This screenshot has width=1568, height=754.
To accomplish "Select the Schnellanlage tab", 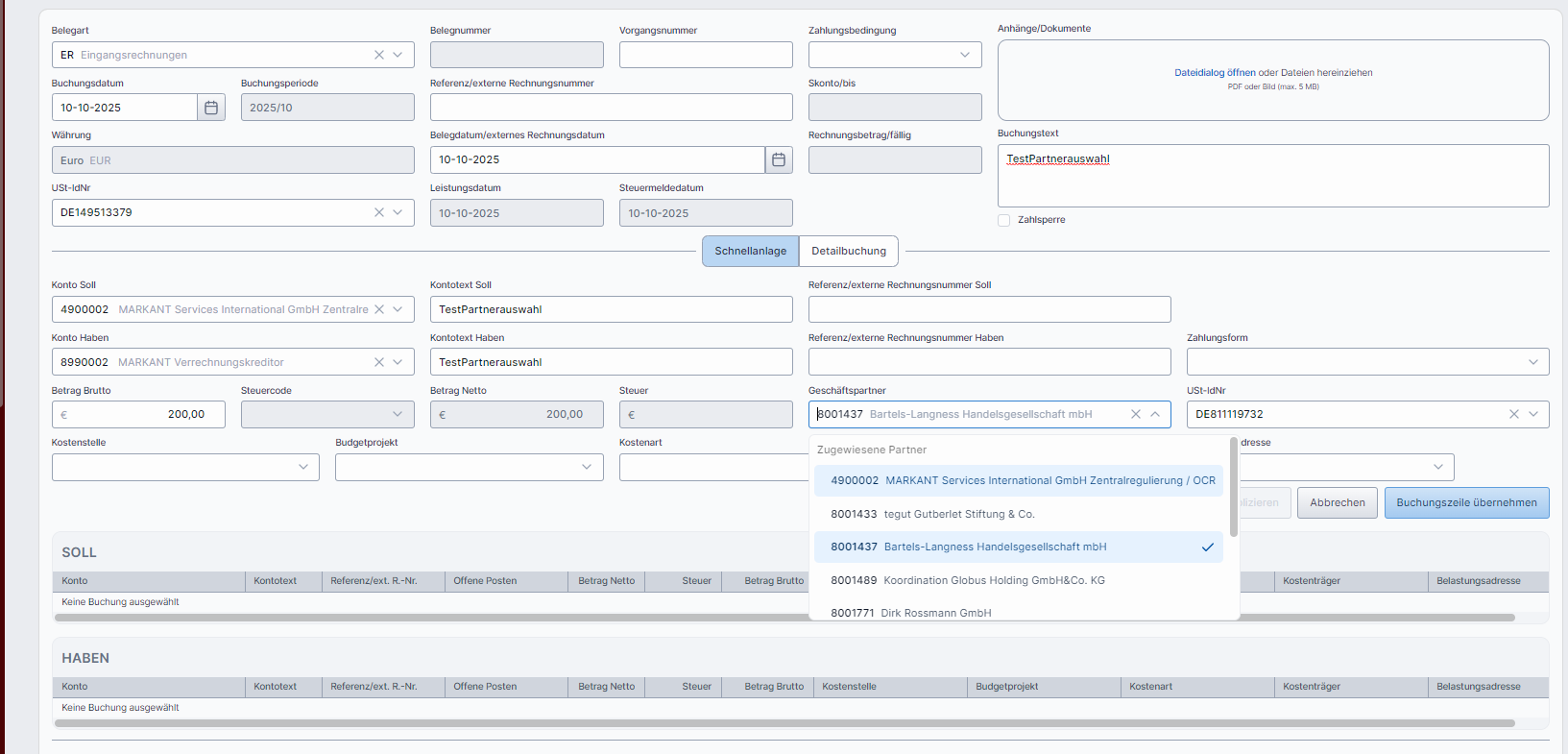I will click(750, 251).
